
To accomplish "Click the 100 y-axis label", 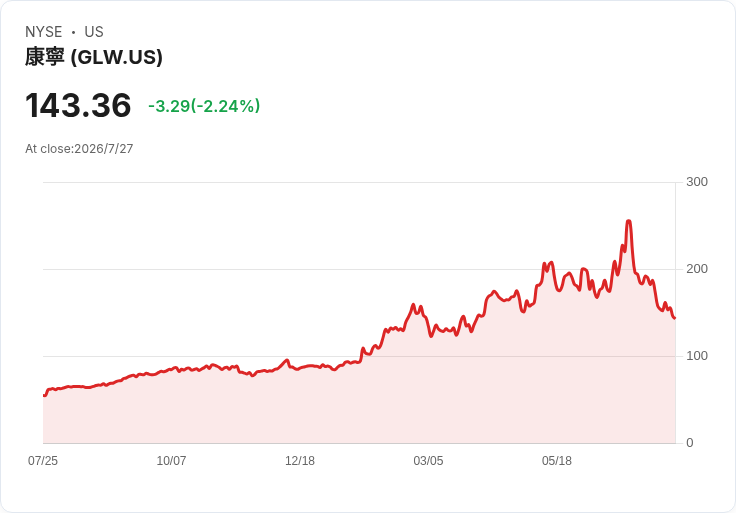I will tap(697, 356).
